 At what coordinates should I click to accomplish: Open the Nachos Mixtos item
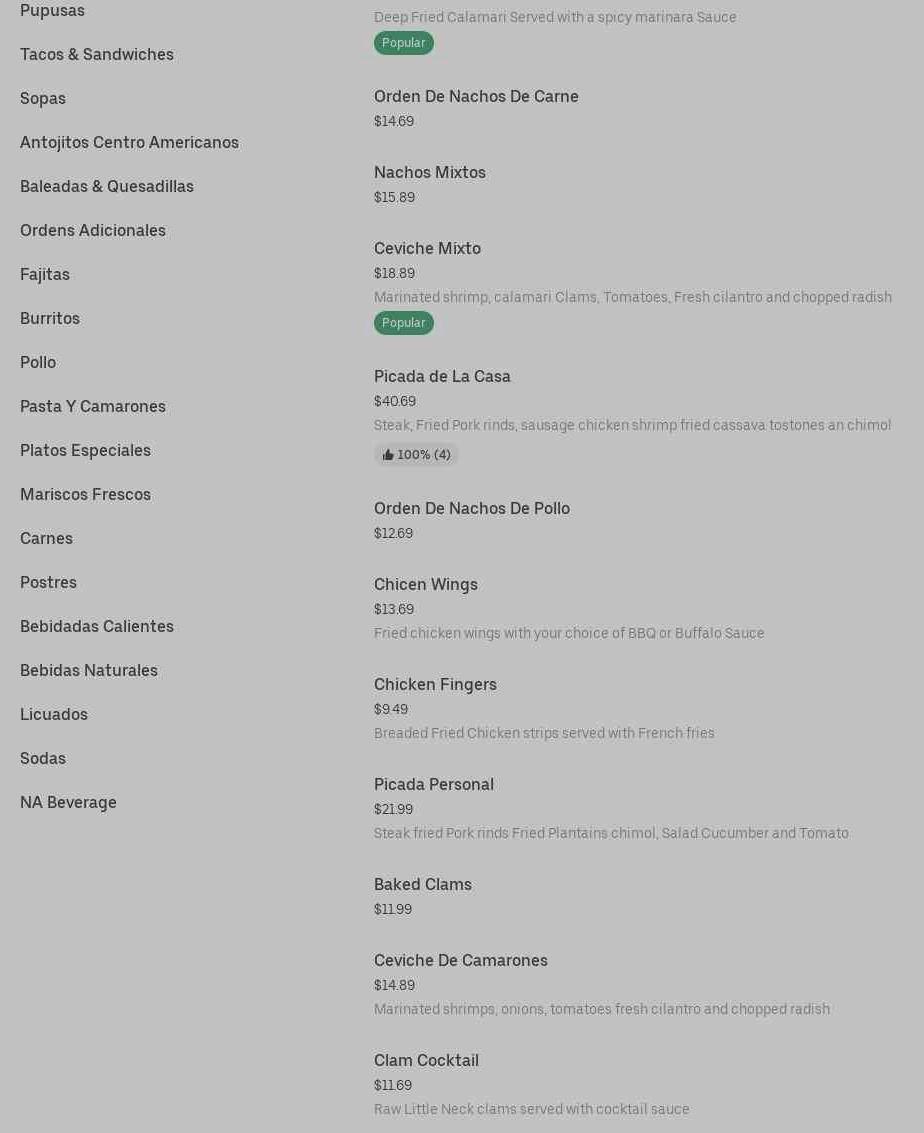(x=430, y=172)
